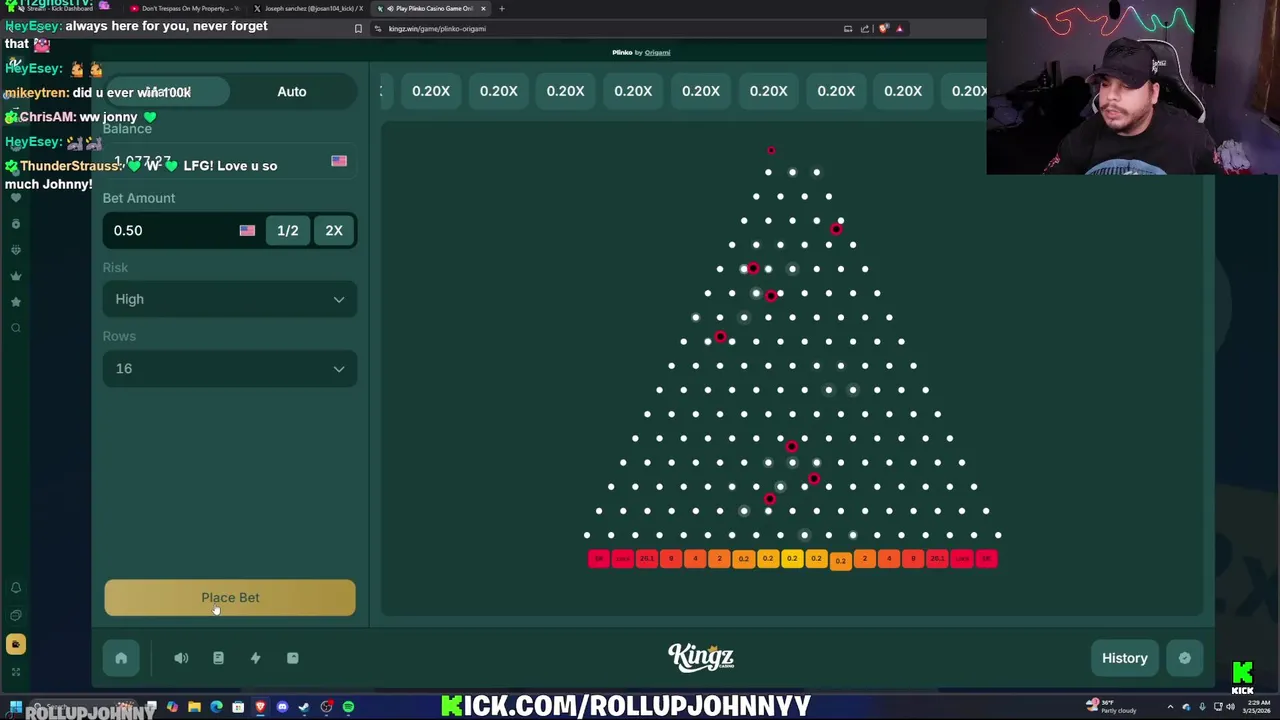
Task: Open a new browser tab
Action: pyautogui.click(x=502, y=8)
